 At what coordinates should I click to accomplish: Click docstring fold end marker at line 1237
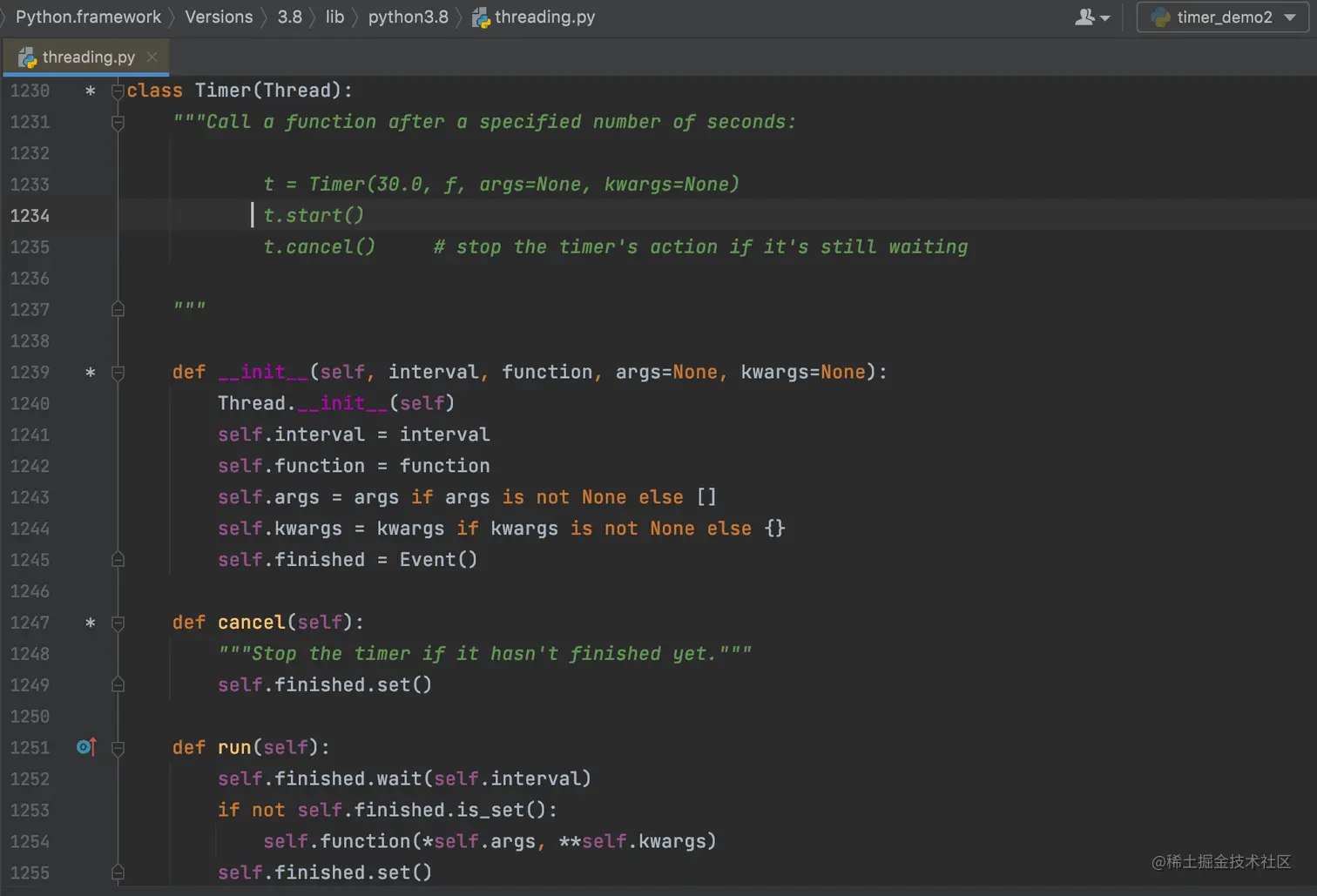[118, 309]
